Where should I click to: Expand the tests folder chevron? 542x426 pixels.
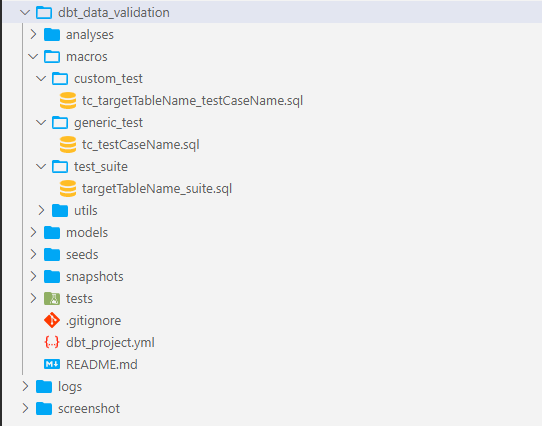[x=33, y=298]
